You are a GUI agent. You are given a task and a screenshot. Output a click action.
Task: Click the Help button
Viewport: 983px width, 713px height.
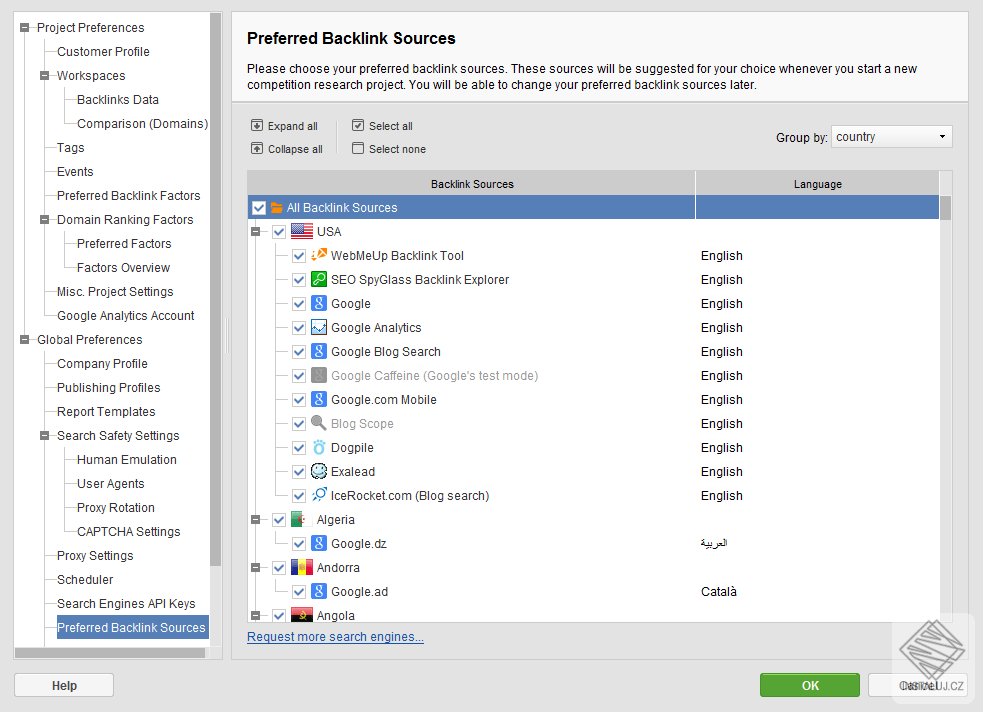pyautogui.click(x=64, y=685)
